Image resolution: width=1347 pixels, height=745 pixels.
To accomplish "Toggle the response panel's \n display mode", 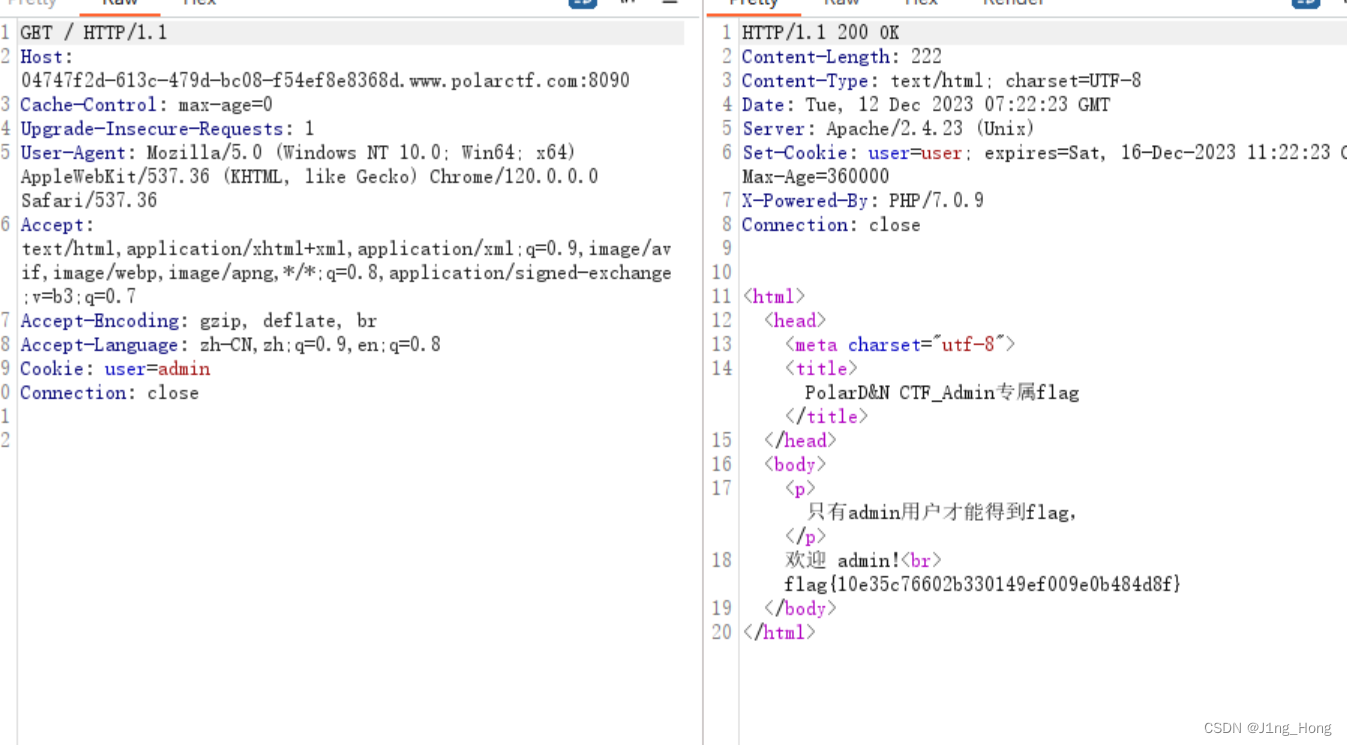I will [1342, 3].
